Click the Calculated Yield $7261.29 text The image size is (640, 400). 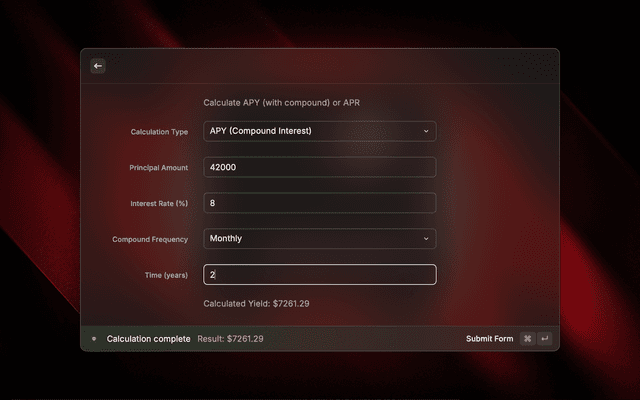tap(256, 303)
